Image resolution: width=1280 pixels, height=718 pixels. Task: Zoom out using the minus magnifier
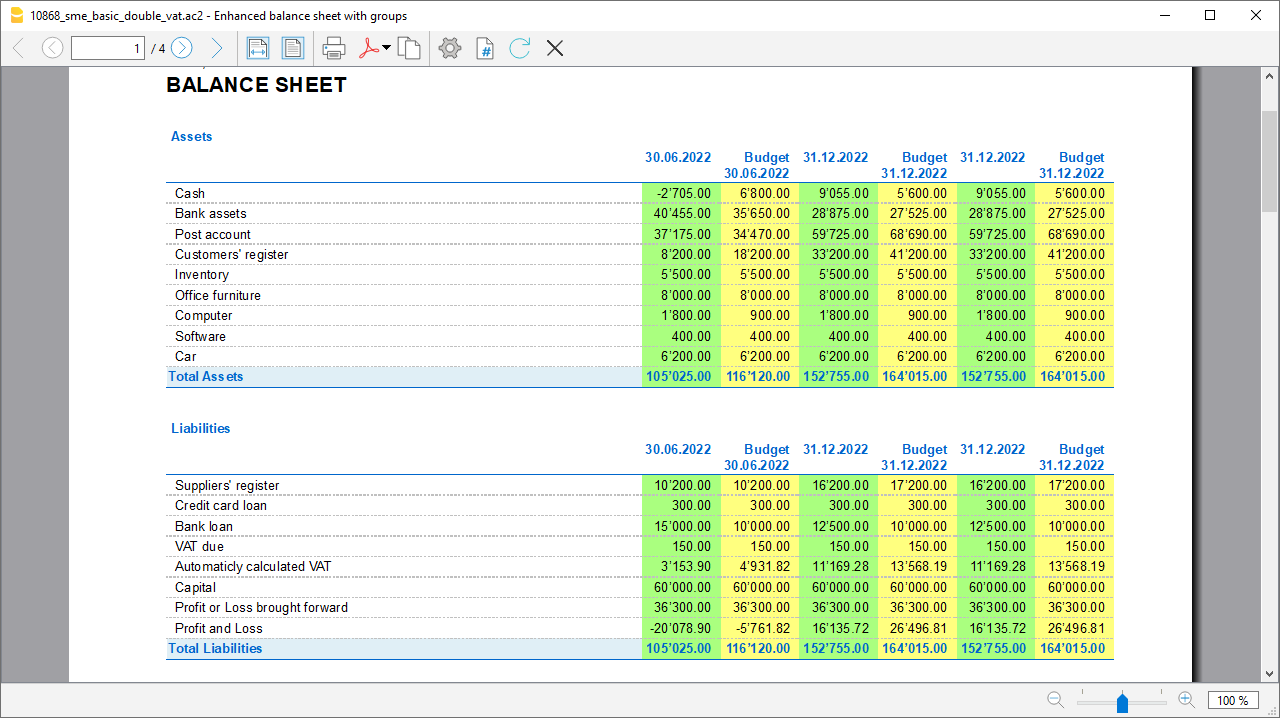point(1055,700)
